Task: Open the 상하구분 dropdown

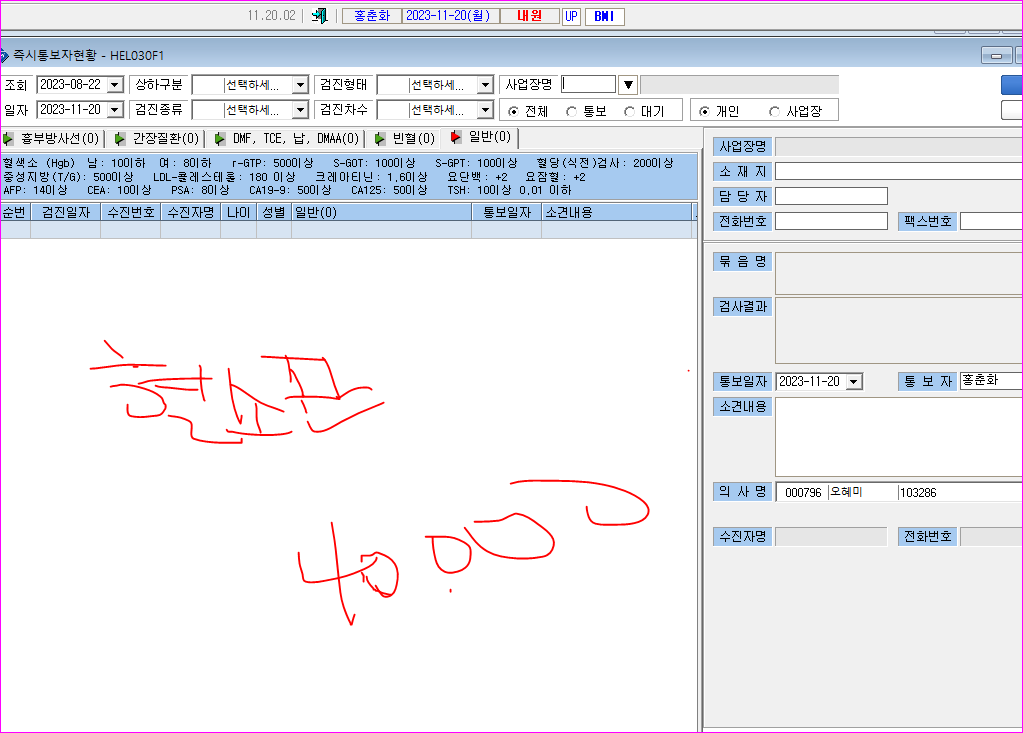Action: point(300,85)
